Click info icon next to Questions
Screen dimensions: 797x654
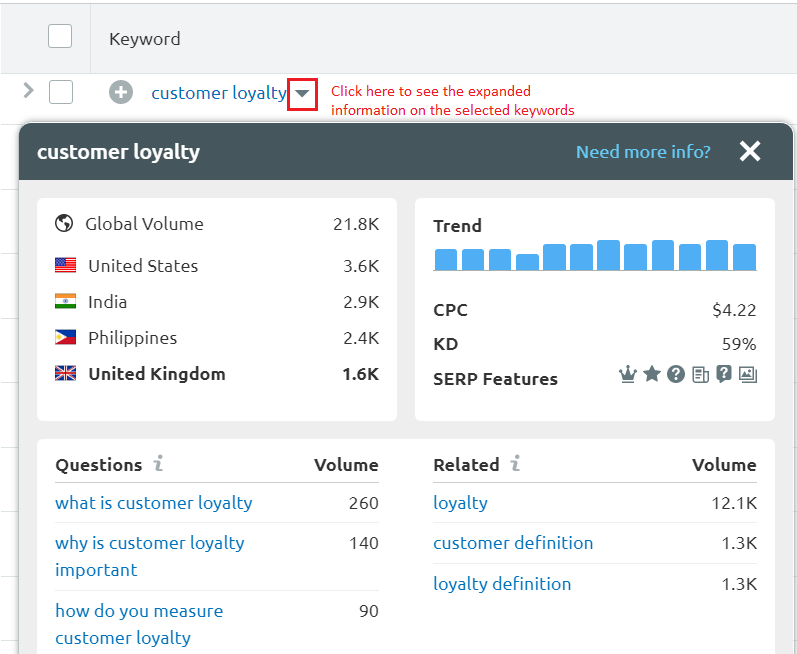click(x=158, y=464)
